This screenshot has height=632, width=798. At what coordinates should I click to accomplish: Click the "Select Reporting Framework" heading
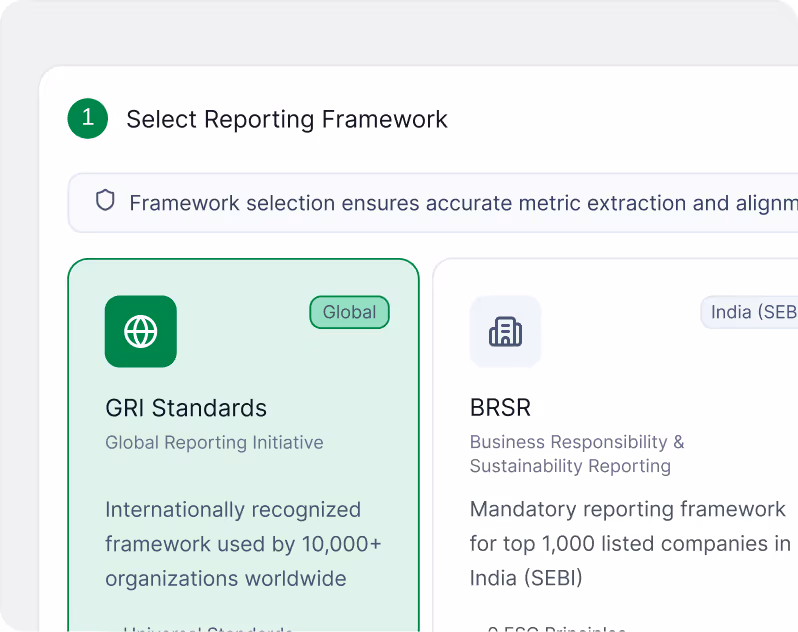click(287, 120)
